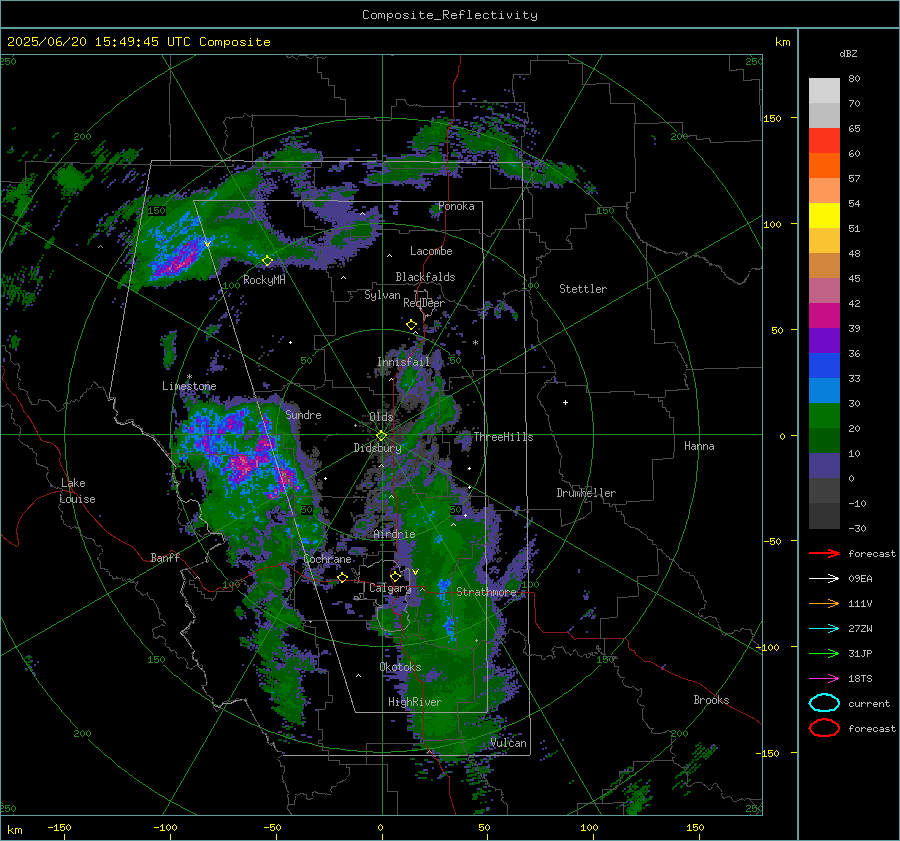This screenshot has height=841, width=900.
Task: Click the magenta 18TS arrow icon
Action: [824, 679]
